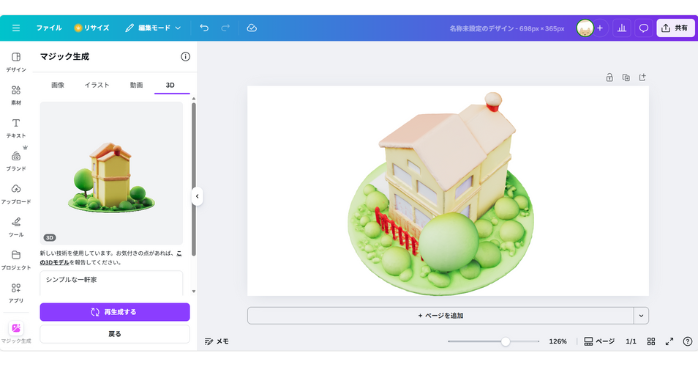Click the 戻る button
Image resolution: width=698 pixels, height=365 pixels.
click(x=115, y=334)
